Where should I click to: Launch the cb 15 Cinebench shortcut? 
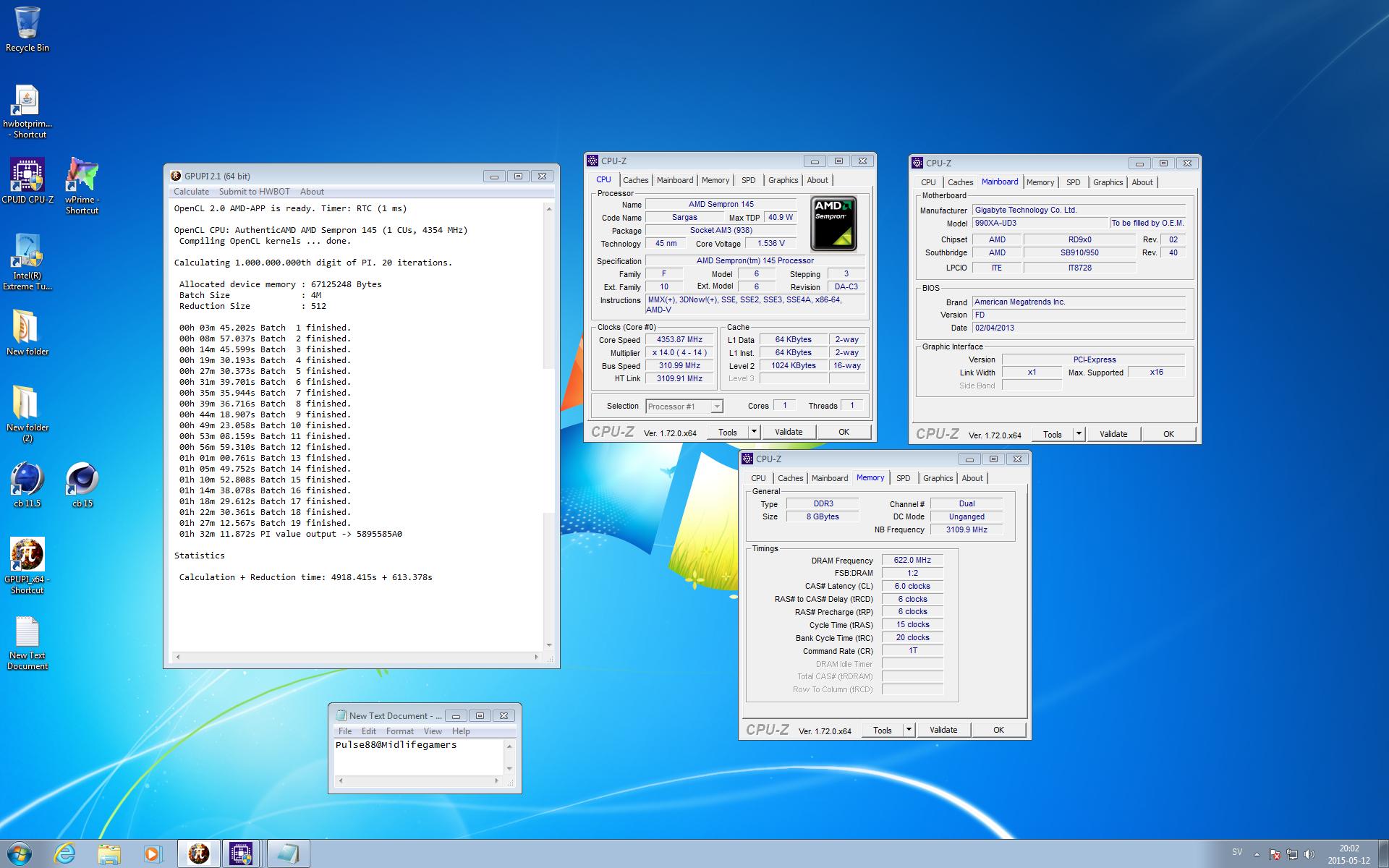(82, 485)
